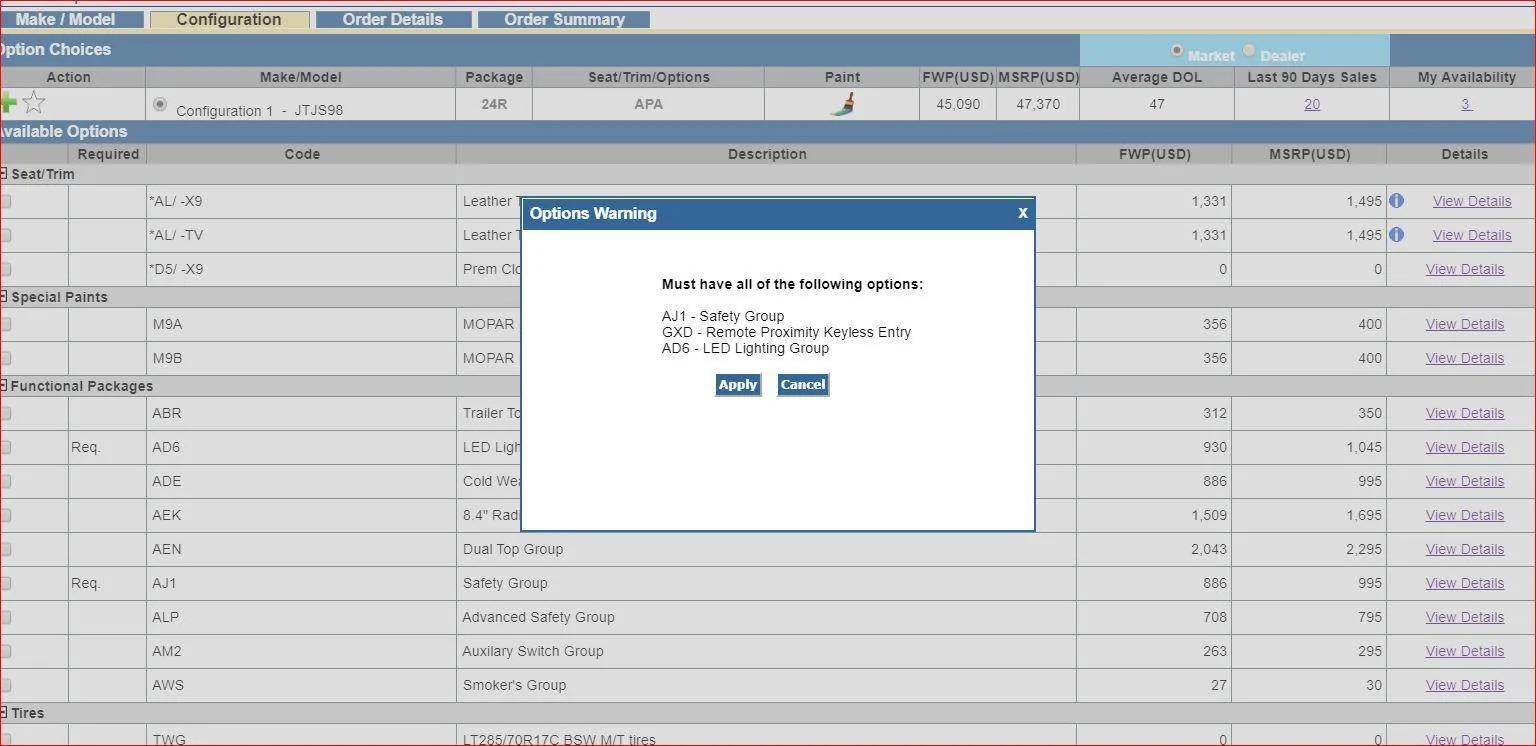Switch to the Make / Model tab
Viewport: 1536px width, 746px height.
click(70, 19)
